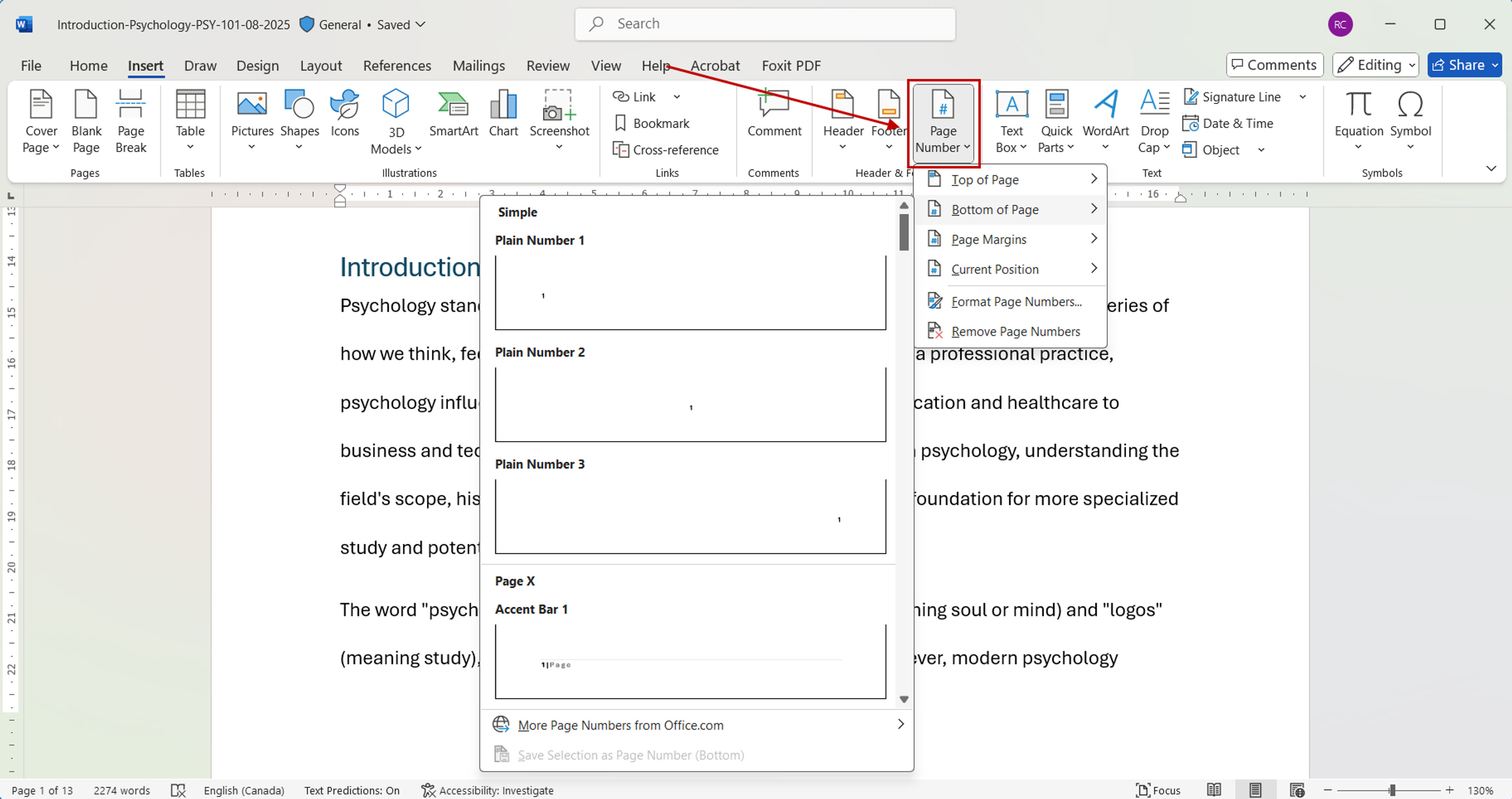The width and height of the screenshot is (1512, 799).
Task: Insert a Chart
Action: [503, 115]
